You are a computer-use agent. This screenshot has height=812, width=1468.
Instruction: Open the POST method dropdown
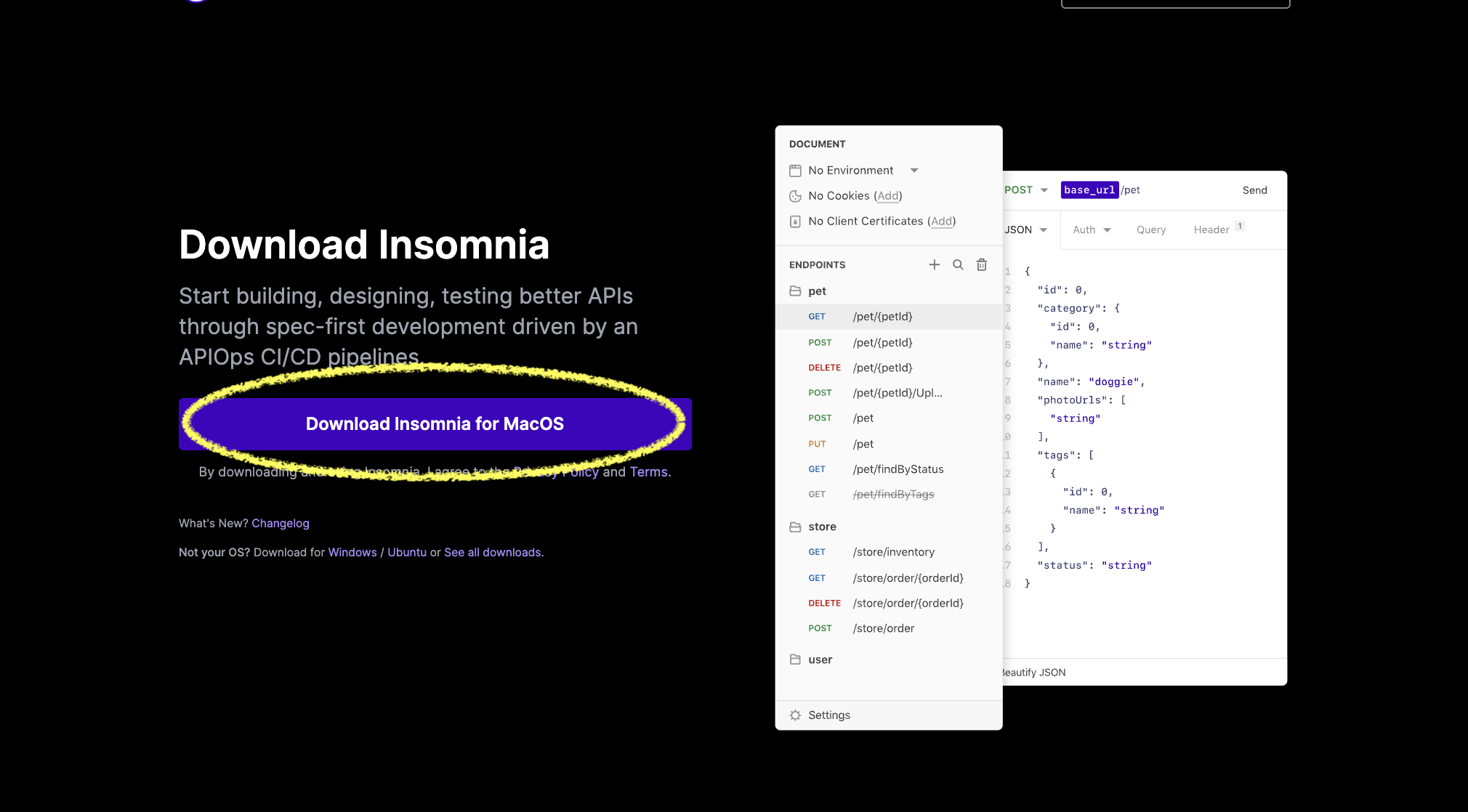[1027, 190]
